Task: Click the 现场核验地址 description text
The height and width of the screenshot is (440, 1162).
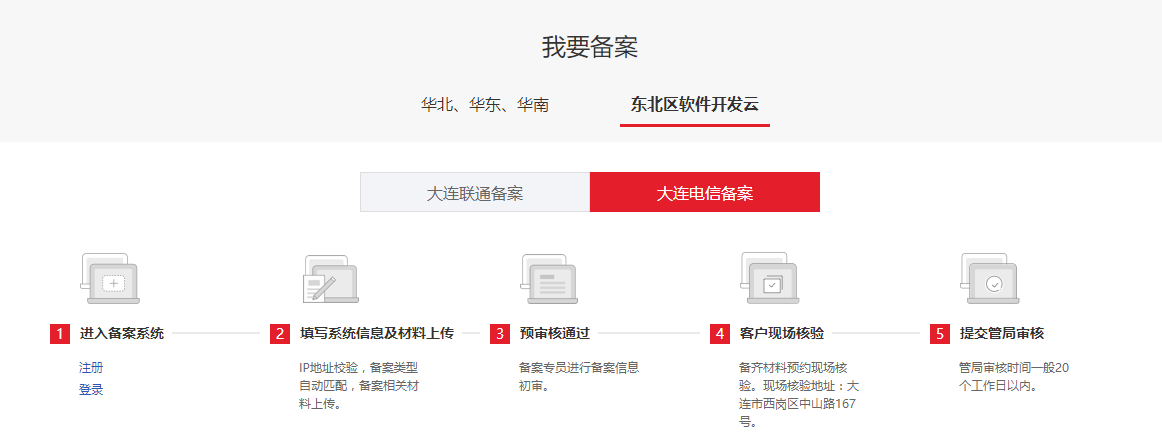Action: pyautogui.click(x=799, y=395)
